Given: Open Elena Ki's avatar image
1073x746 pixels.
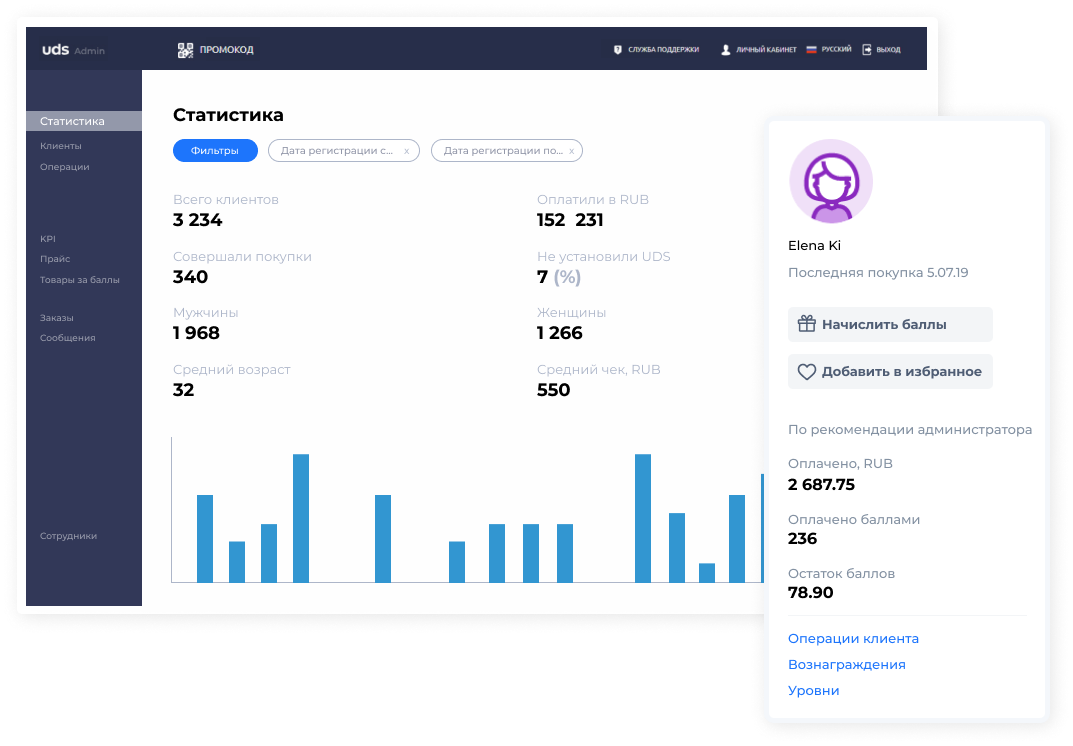Looking at the screenshot, I should [x=831, y=181].
